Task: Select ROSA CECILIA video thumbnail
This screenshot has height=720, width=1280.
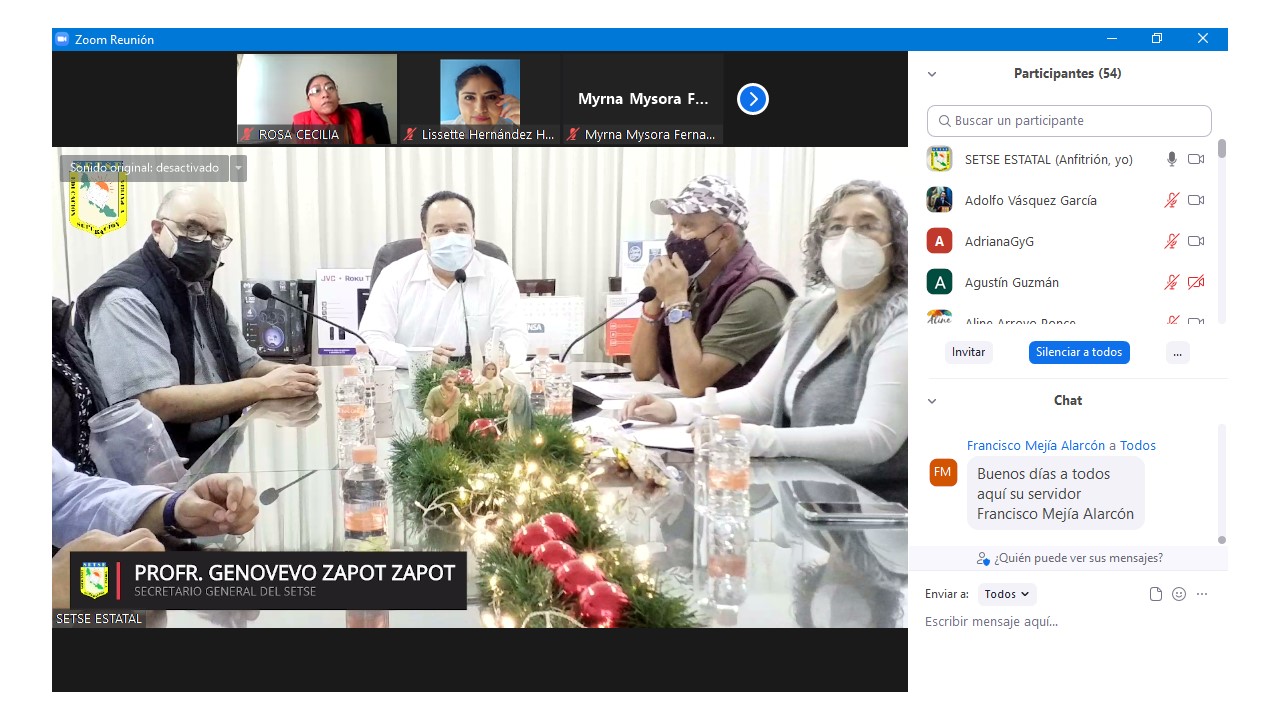Action: 317,99
